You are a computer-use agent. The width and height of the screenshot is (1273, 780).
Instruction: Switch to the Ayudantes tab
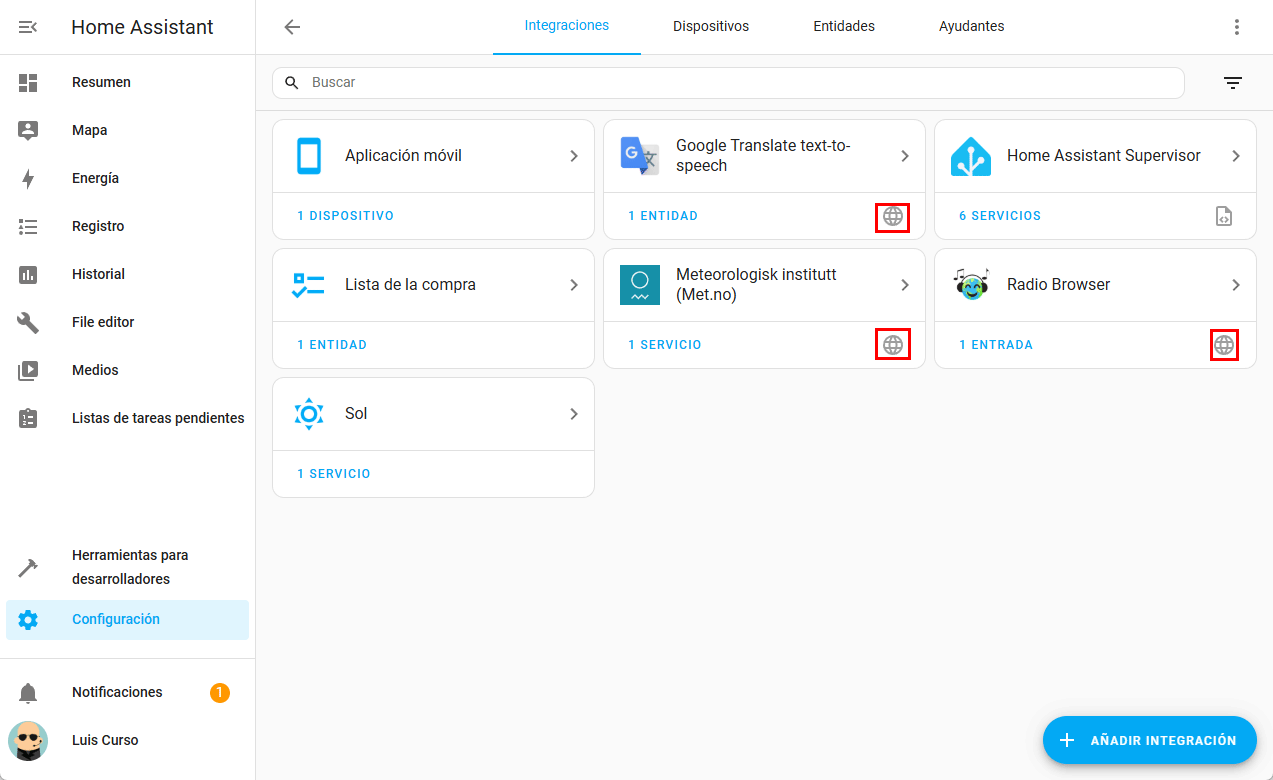click(971, 27)
